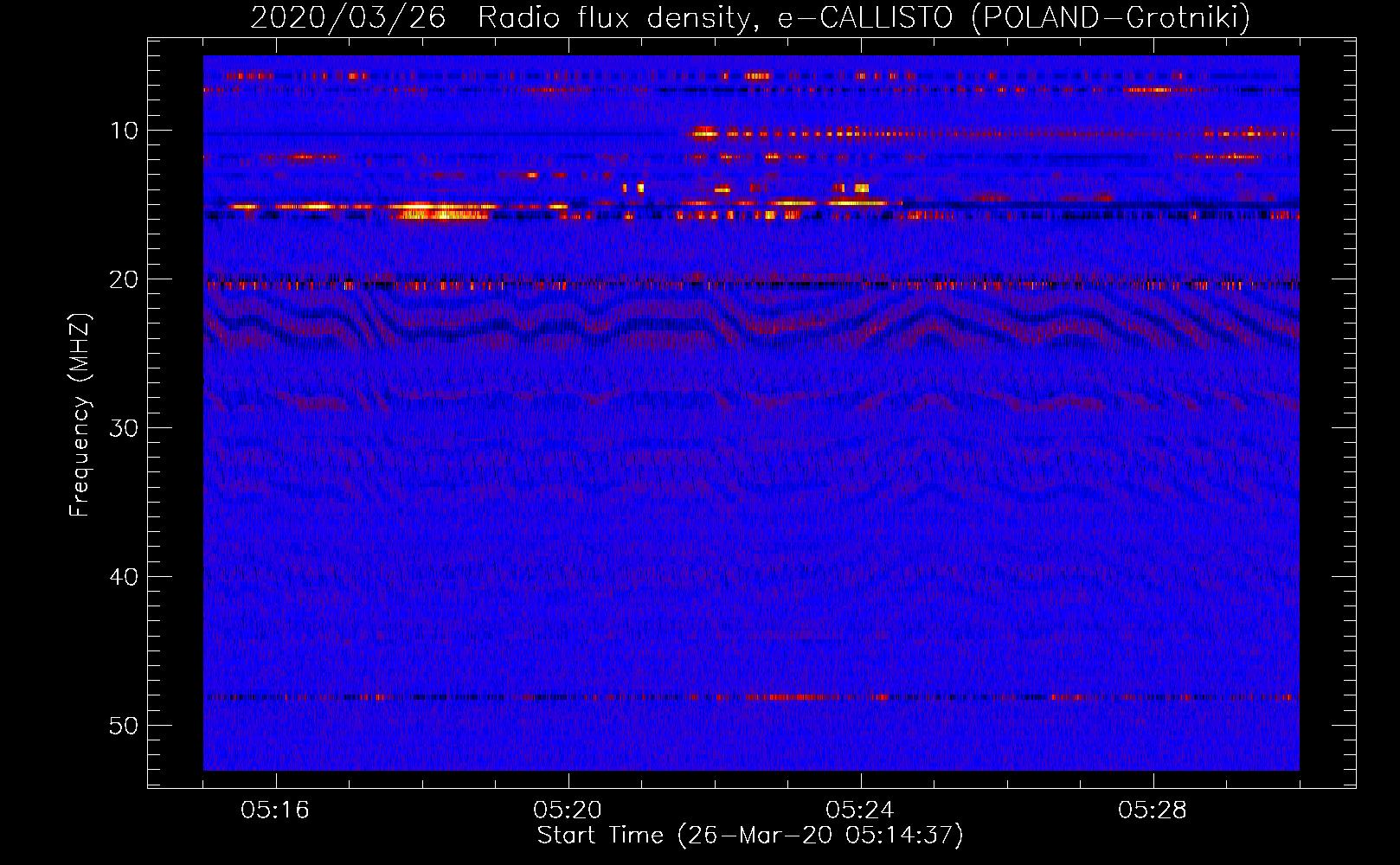
Task: Click the 40 MHz frequency tick label
Action: (x=125, y=577)
